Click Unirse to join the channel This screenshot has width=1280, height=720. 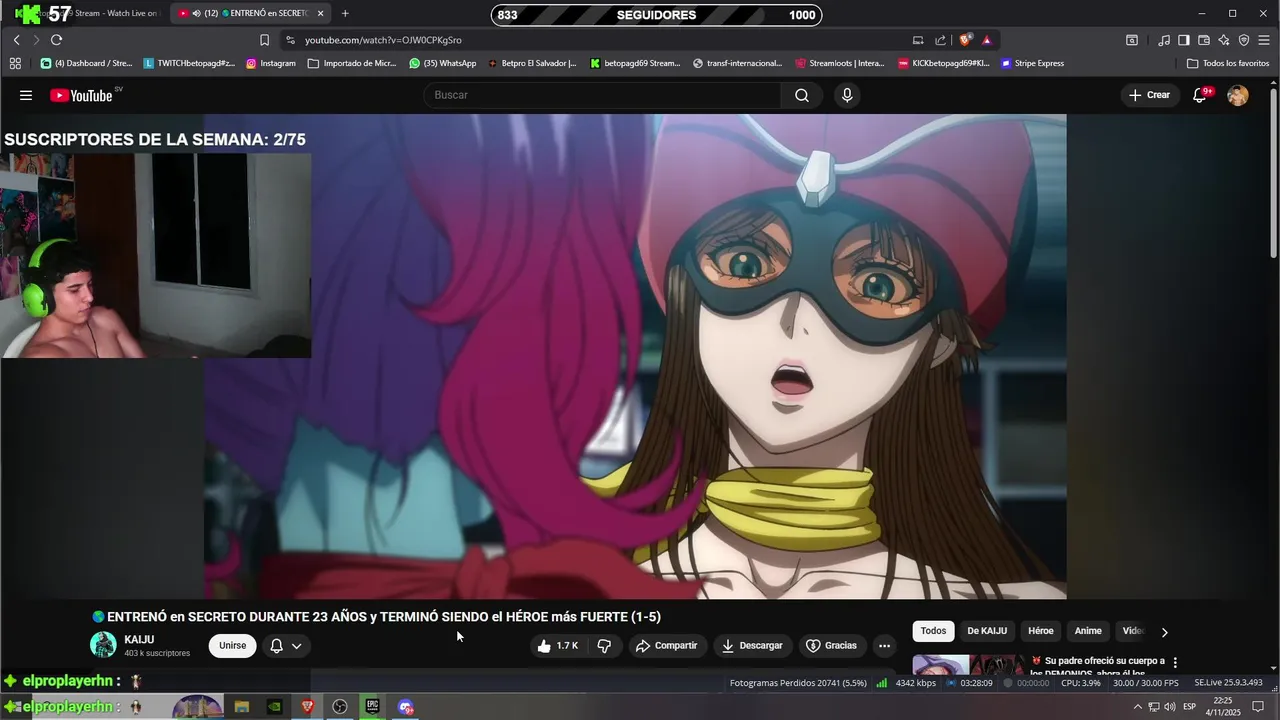232,646
